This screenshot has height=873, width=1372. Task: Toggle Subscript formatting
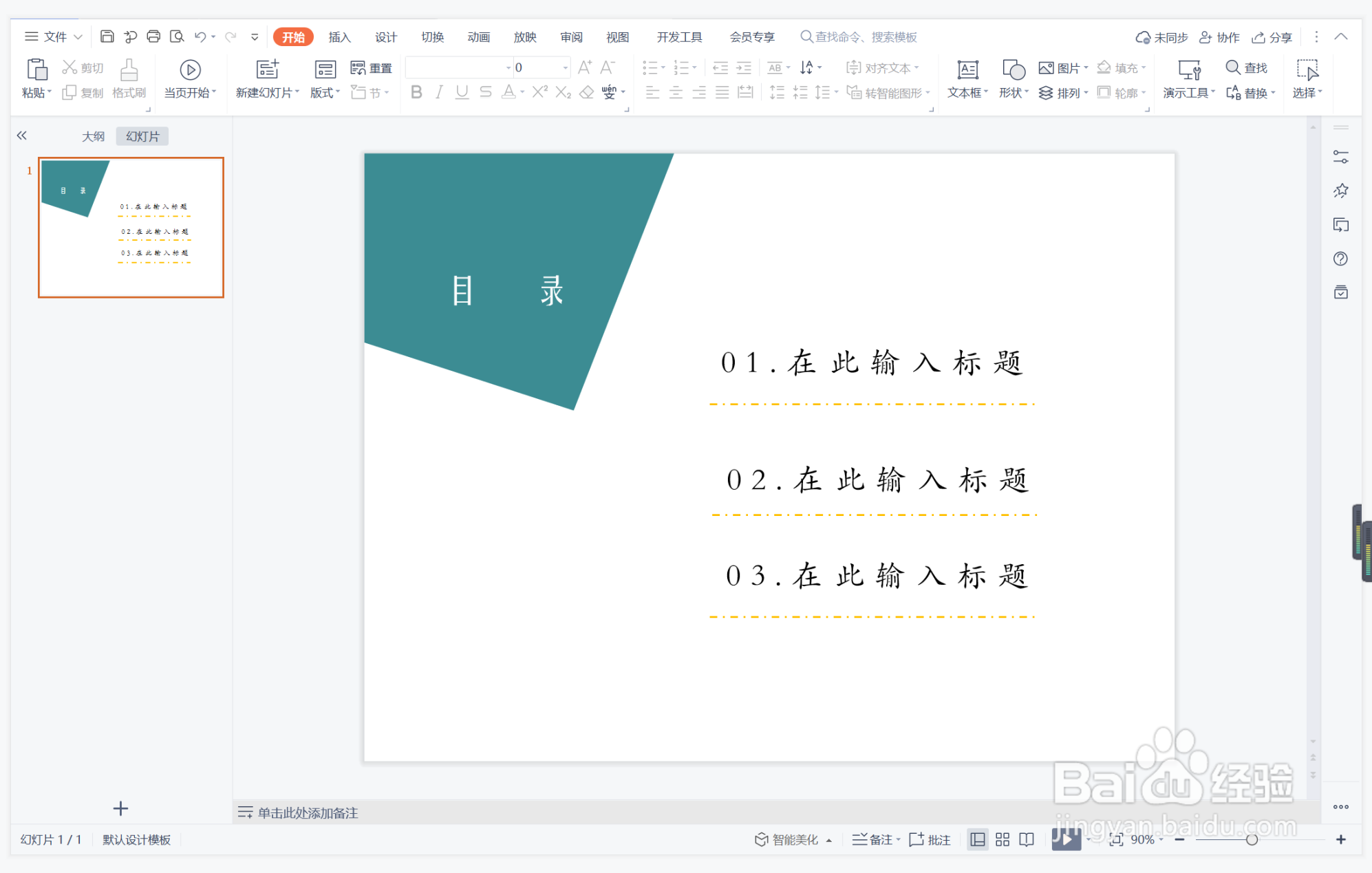click(564, 92)
